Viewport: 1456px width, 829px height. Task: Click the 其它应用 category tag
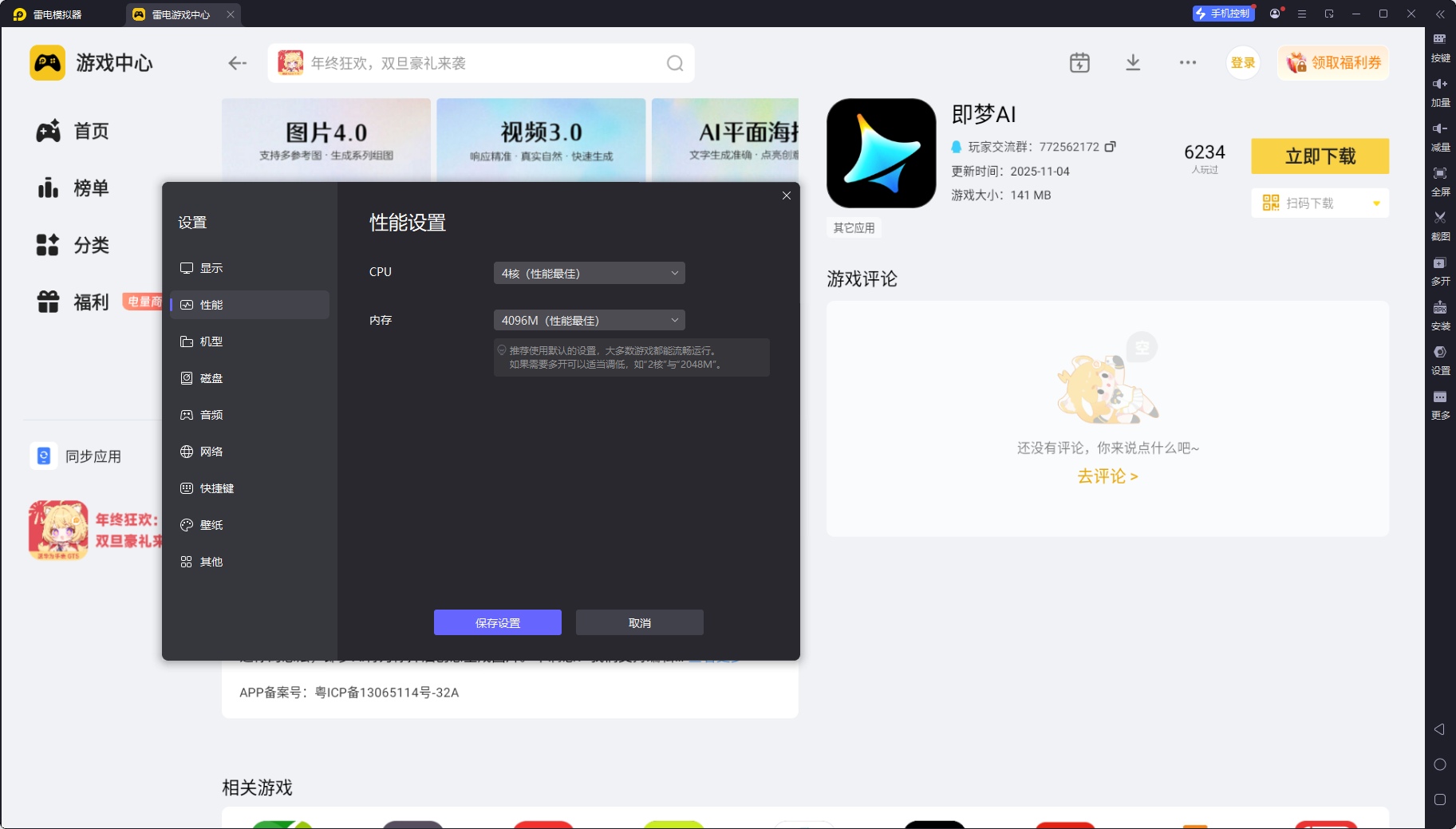pos(854,228)
